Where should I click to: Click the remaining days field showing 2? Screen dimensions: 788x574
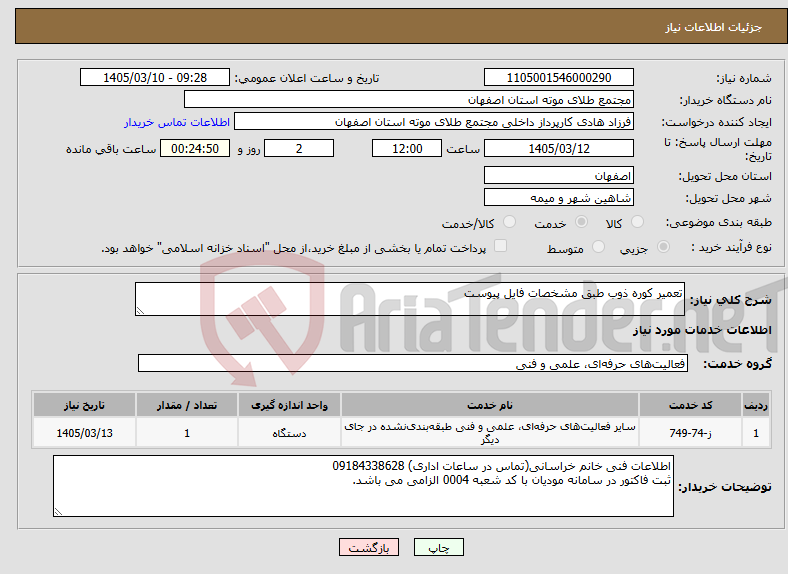click(299, 148)
